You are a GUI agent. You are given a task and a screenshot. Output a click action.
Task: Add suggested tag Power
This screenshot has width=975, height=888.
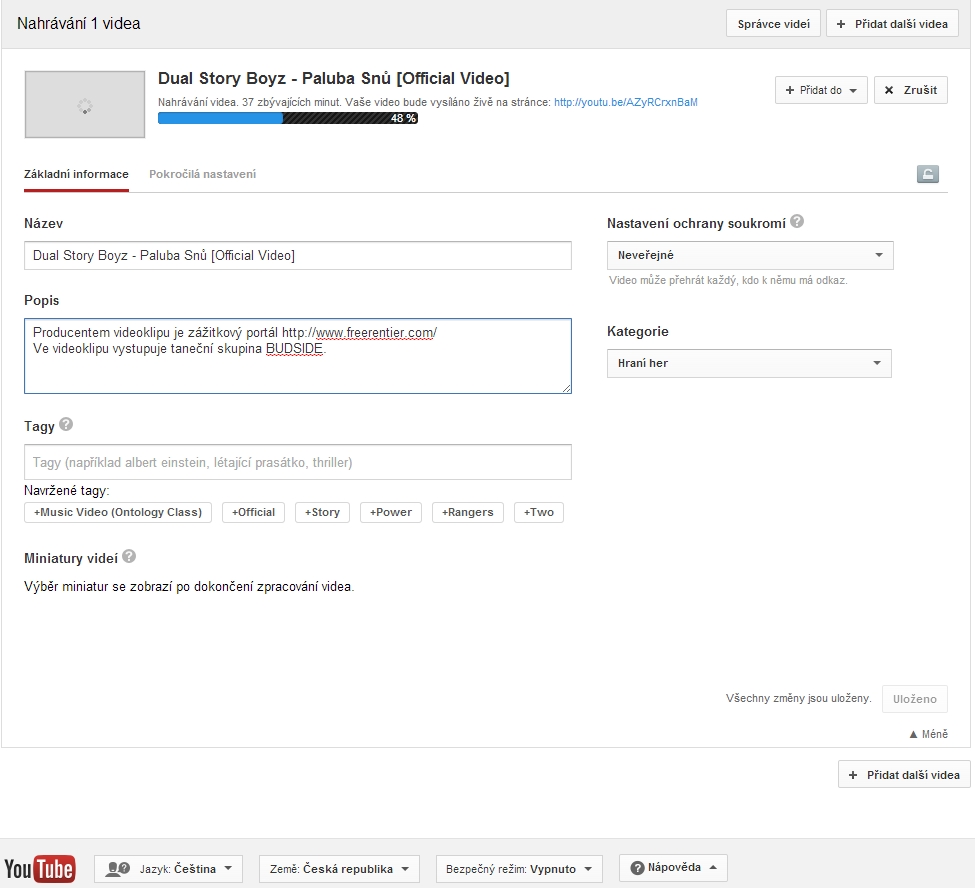pos(390,512)
